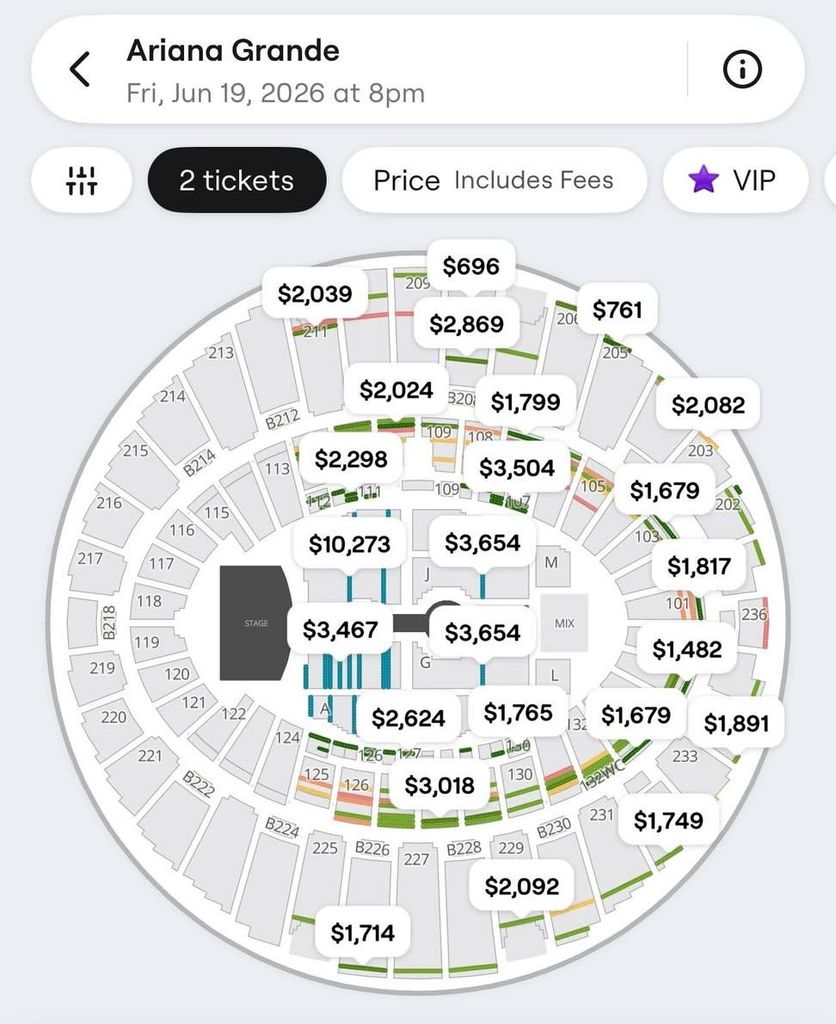The width and height of the screenshot is (836, 1024).
Task: Pick the $1,714 price marker
Action: 362,933
